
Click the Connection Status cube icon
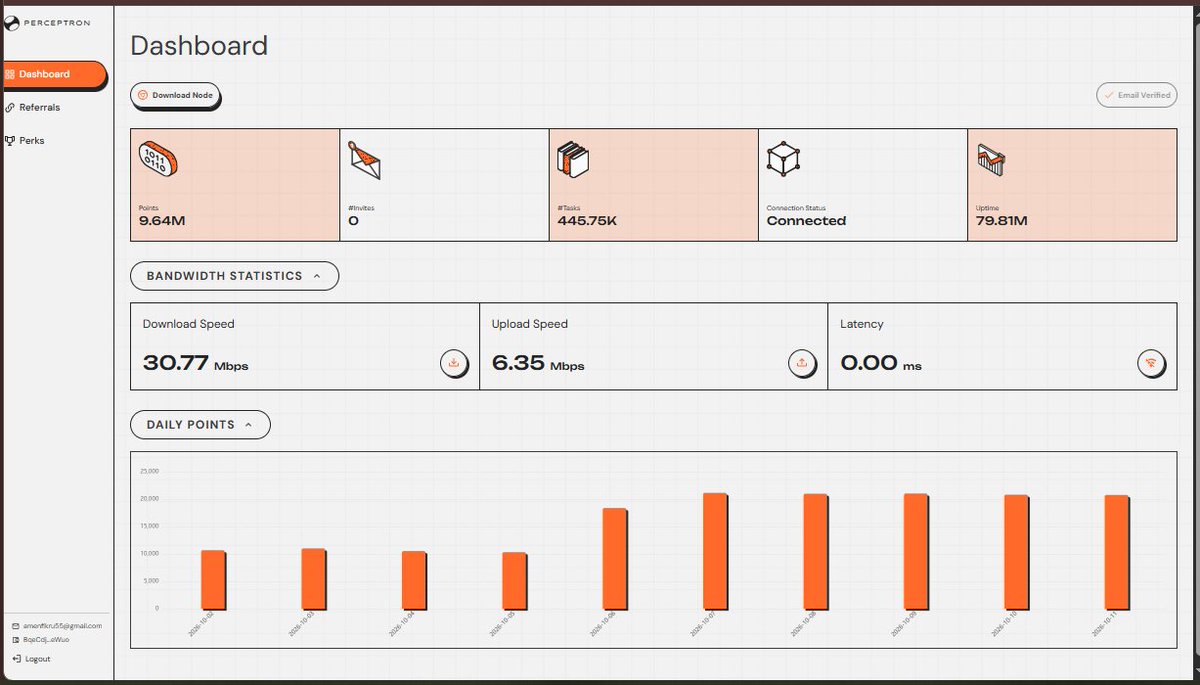pyautogui.click(x=783, y=160)
